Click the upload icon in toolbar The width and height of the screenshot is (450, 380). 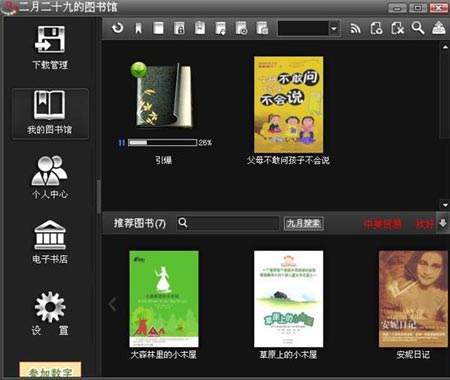click(x=439, y=28)
